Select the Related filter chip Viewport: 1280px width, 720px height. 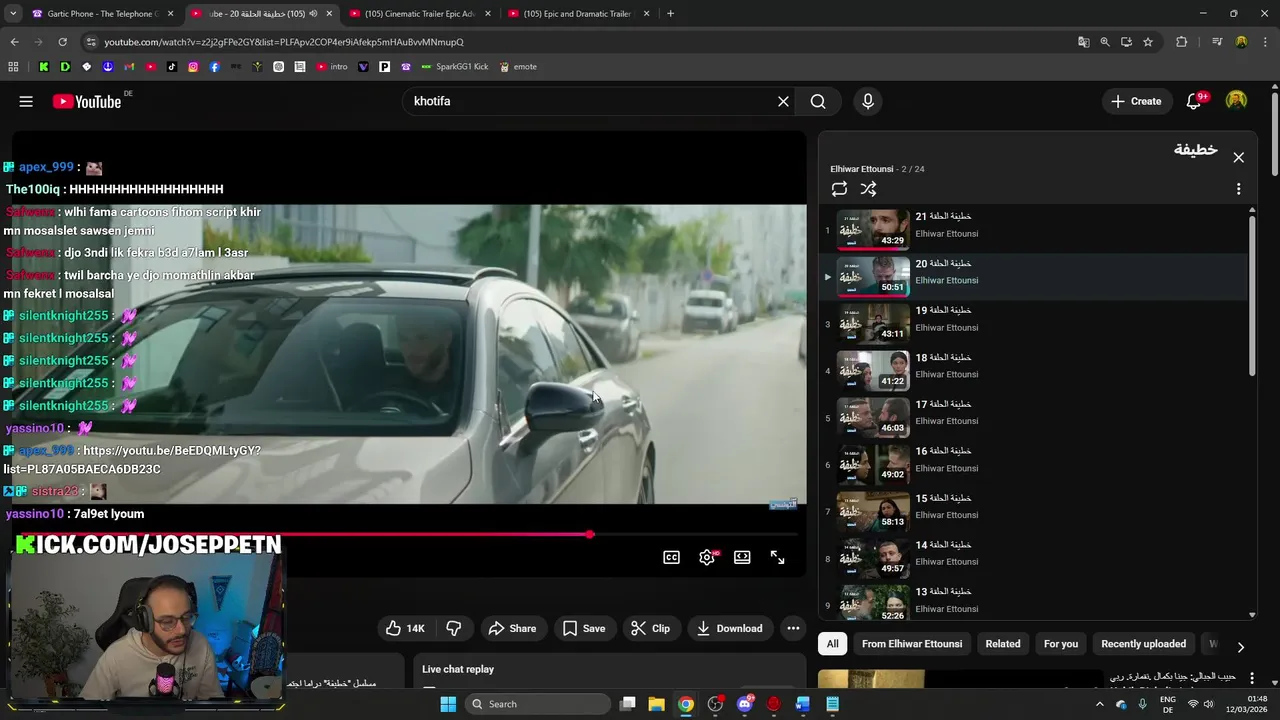[x=1003, y=644]
